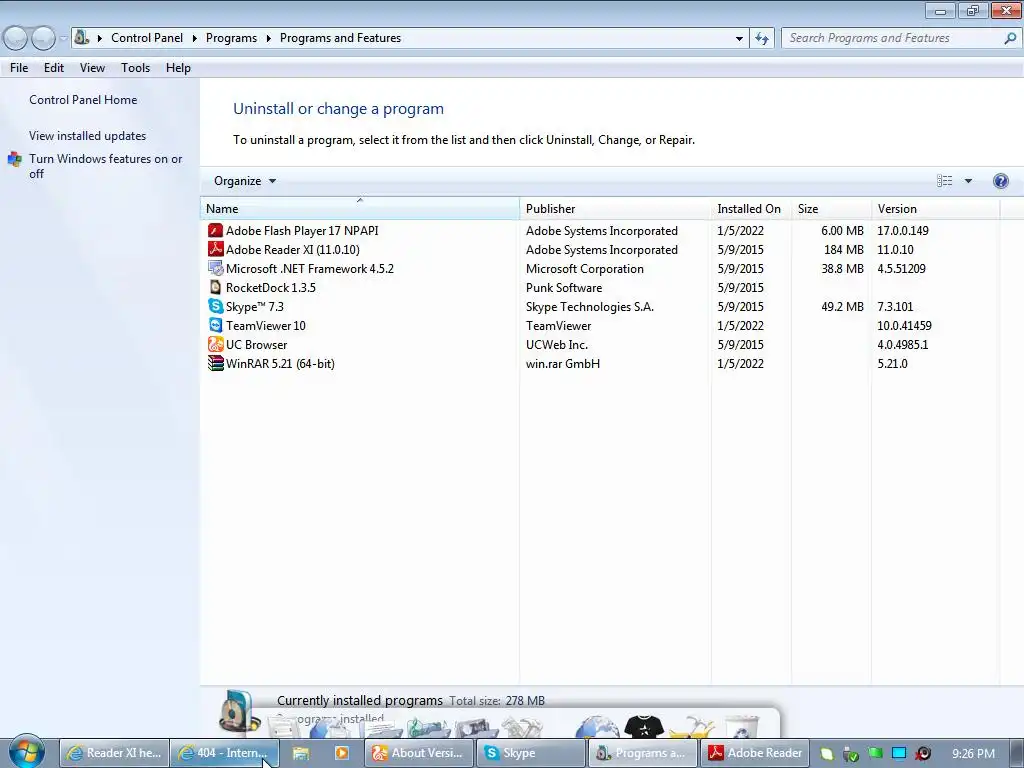Click Programs and Features breadcrumb

point(340,38)
